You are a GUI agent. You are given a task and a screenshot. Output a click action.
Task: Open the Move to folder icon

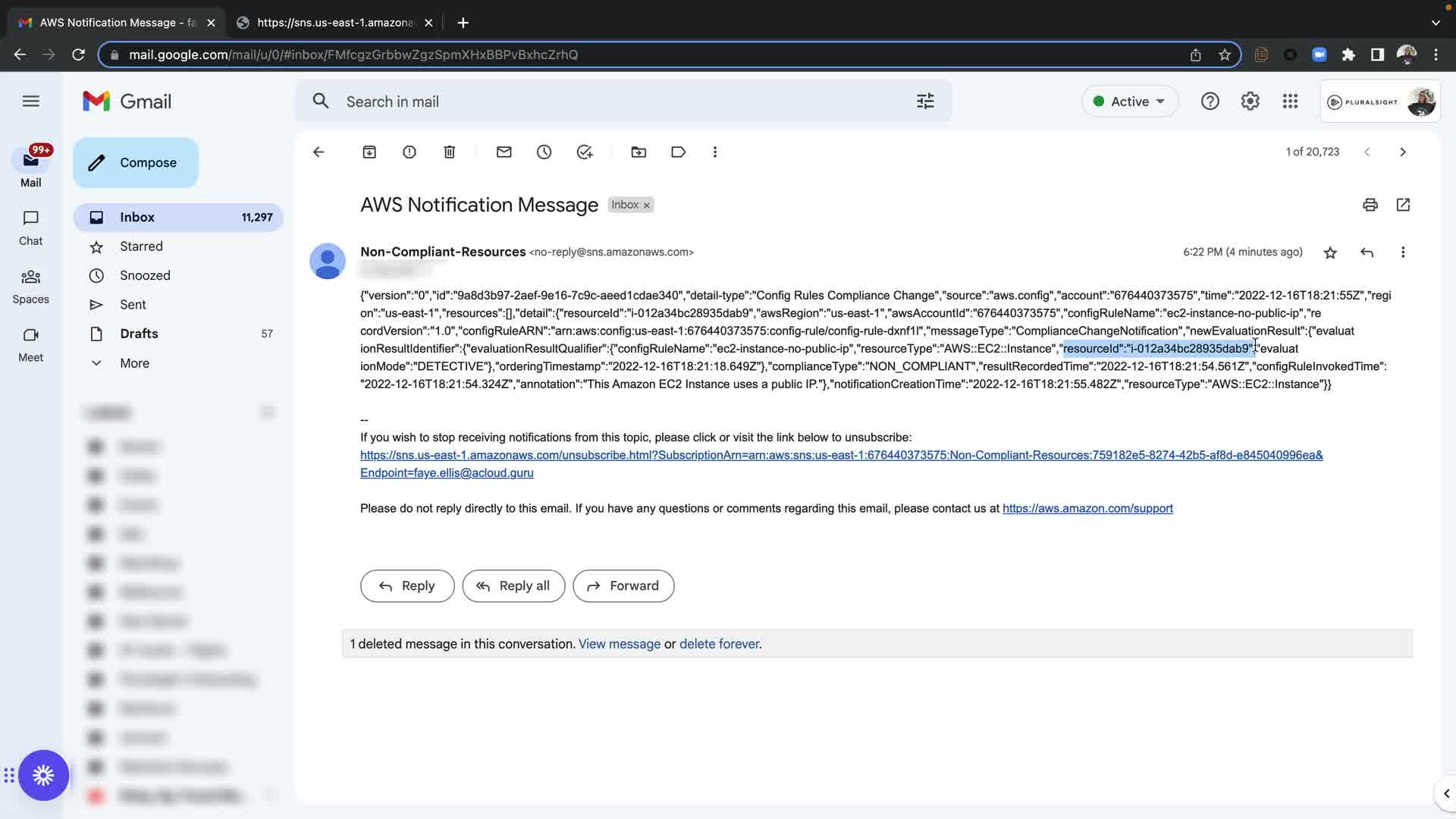point(639,152)
